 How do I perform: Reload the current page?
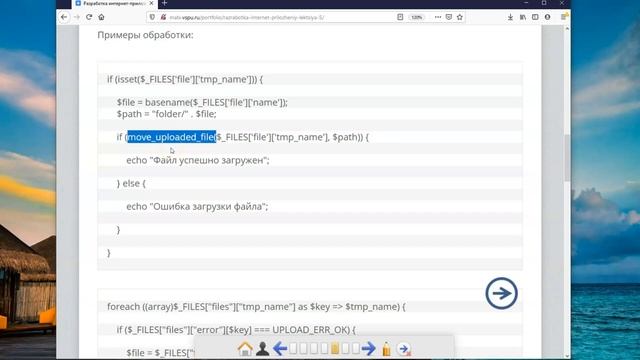[x=89, y=17]
